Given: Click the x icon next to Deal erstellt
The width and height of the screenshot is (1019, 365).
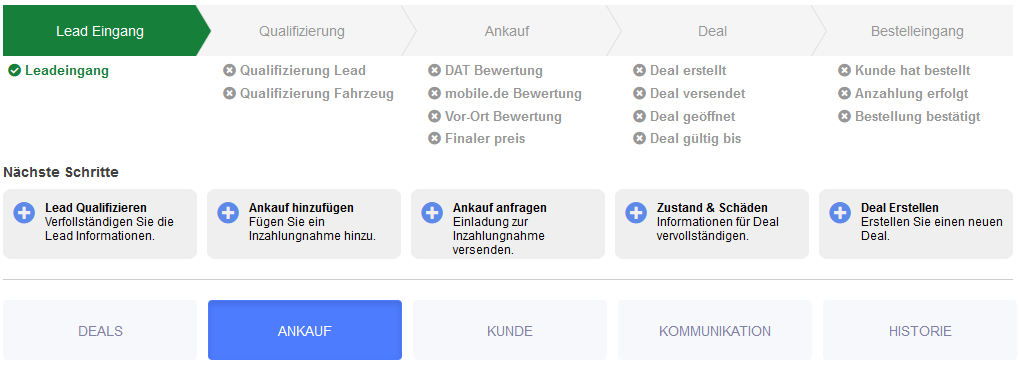Looking at the screenshot, I should point(639,71).
